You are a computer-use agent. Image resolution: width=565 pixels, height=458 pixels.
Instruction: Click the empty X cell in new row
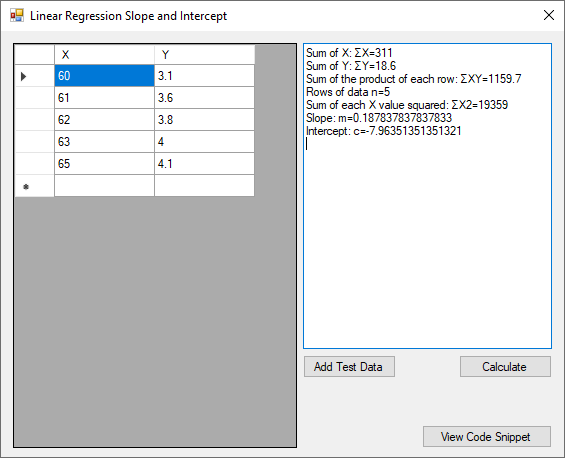[x=104, y=186]
